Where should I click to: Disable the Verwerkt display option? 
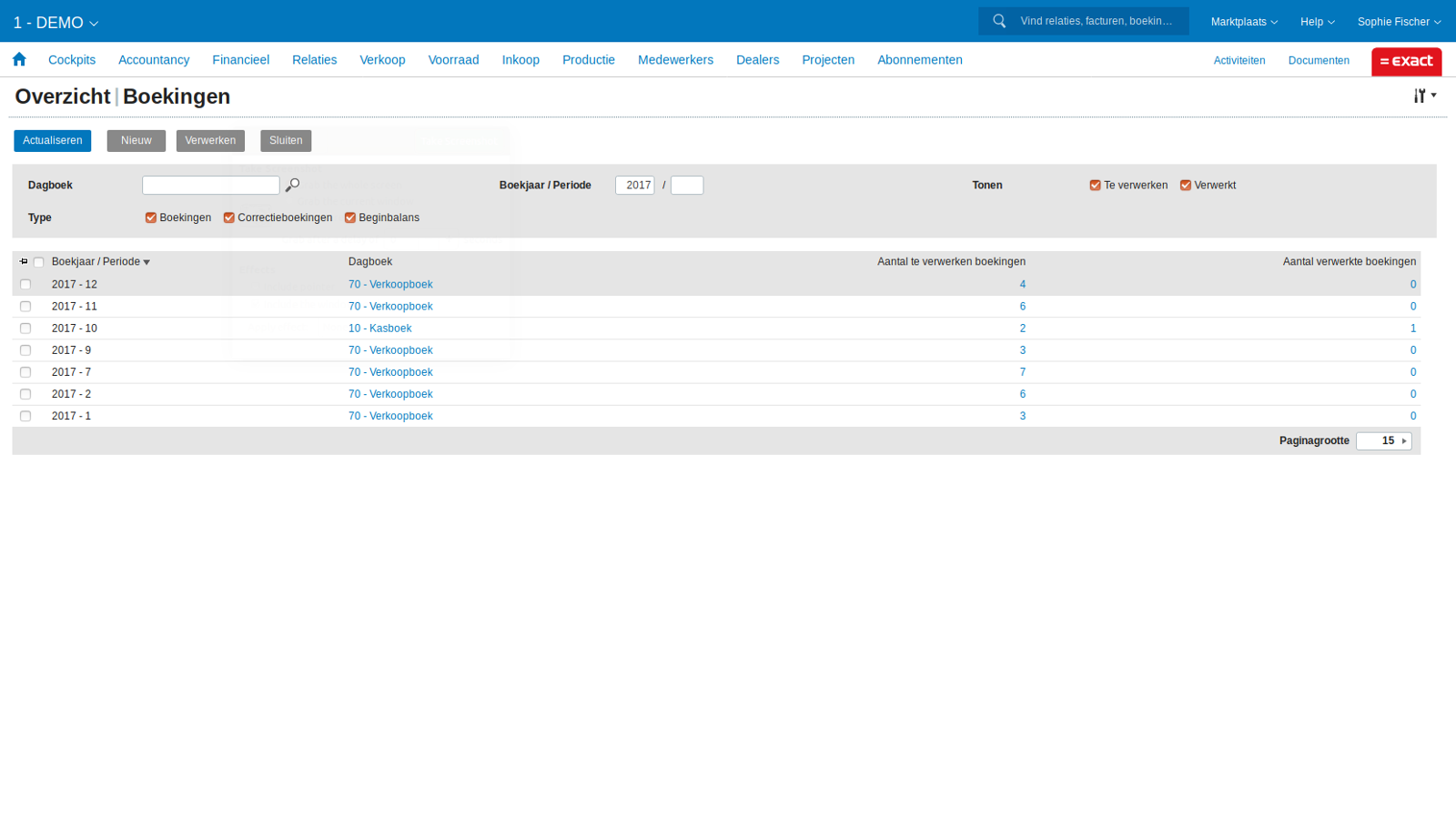1187,185
